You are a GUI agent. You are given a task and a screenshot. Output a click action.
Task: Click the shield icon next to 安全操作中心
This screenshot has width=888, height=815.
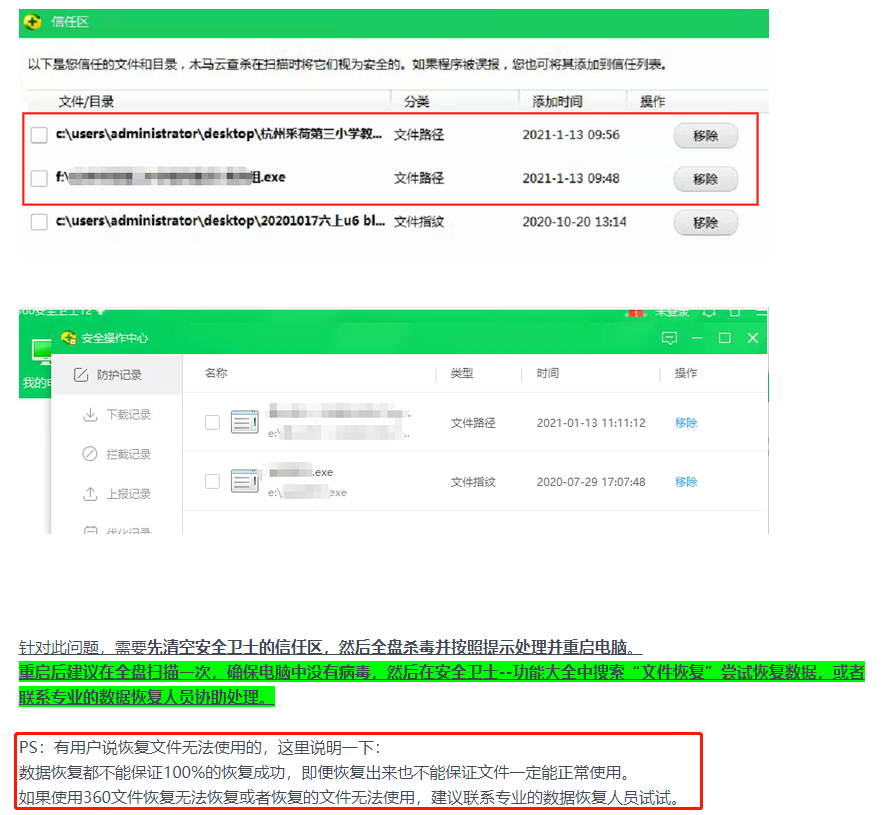pyautogui.click(x=69, y=338)
